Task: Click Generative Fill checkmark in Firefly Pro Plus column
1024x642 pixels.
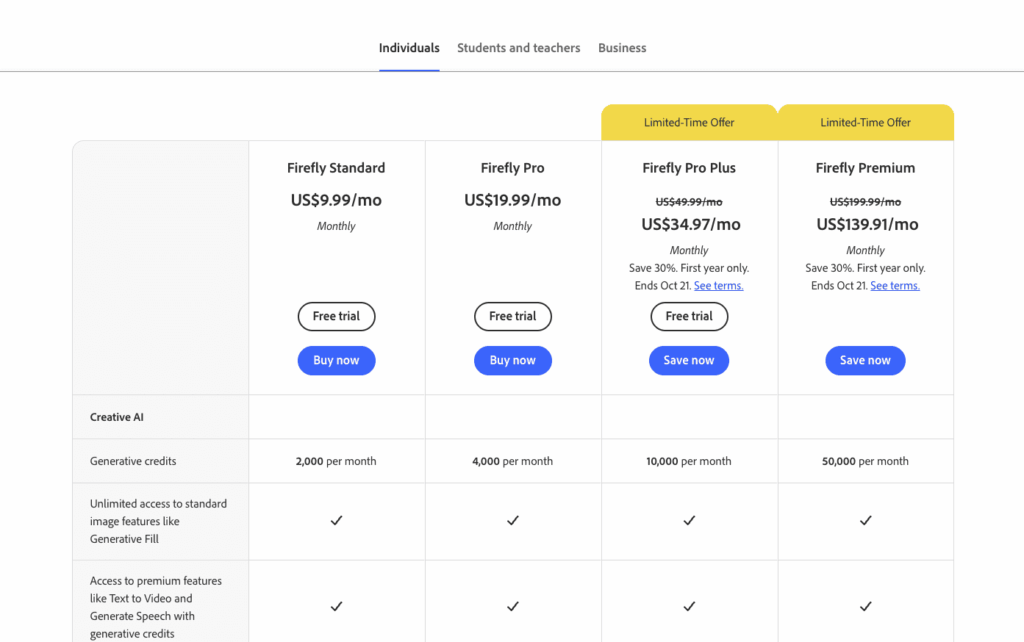Action: pos(689,521)
